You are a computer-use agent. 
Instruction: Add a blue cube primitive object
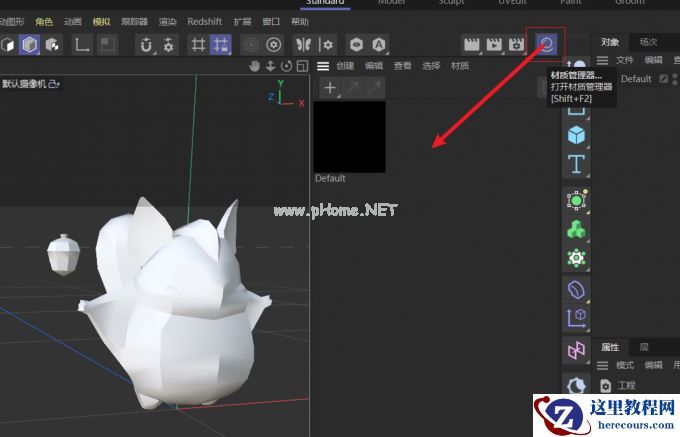(x=576, y=135)
